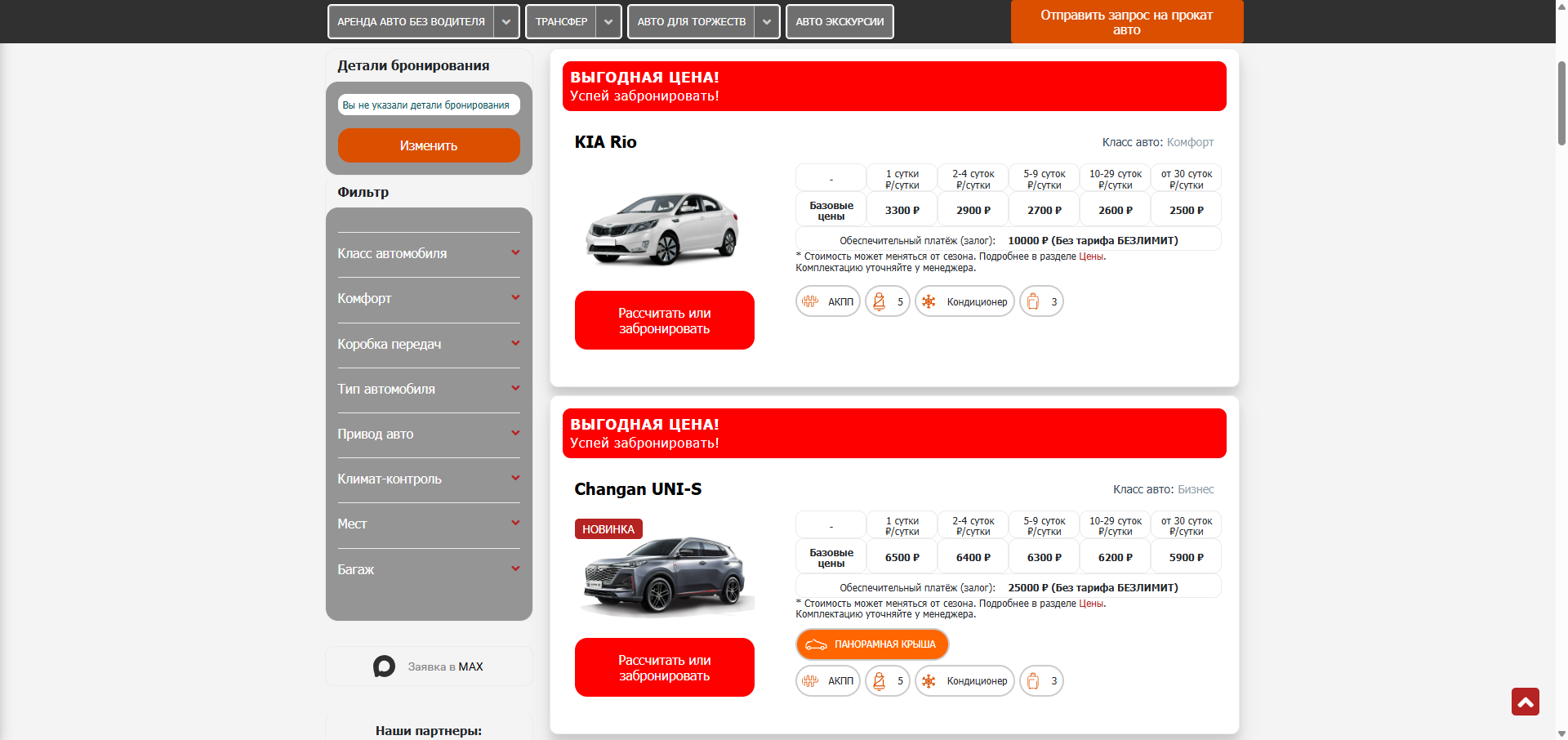Image resolution: width=1568 pixels, height=740 pixels.
Task: Expand the Климат-контроль filter
Action: (429, 479)
